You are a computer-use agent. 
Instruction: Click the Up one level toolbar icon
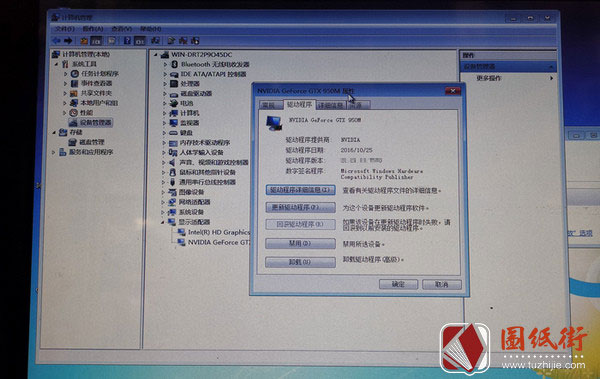84,41
